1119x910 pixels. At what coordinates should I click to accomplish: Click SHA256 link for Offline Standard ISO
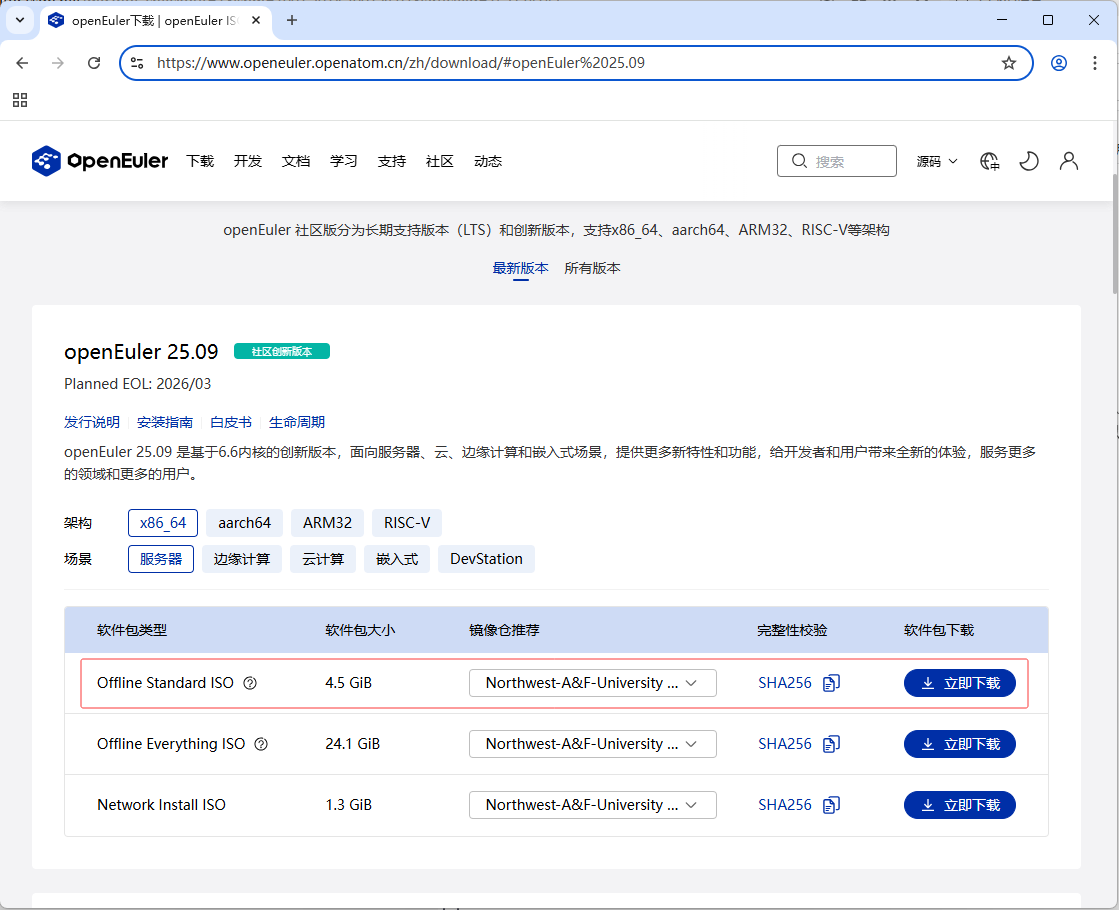click(x=784, y=683)
